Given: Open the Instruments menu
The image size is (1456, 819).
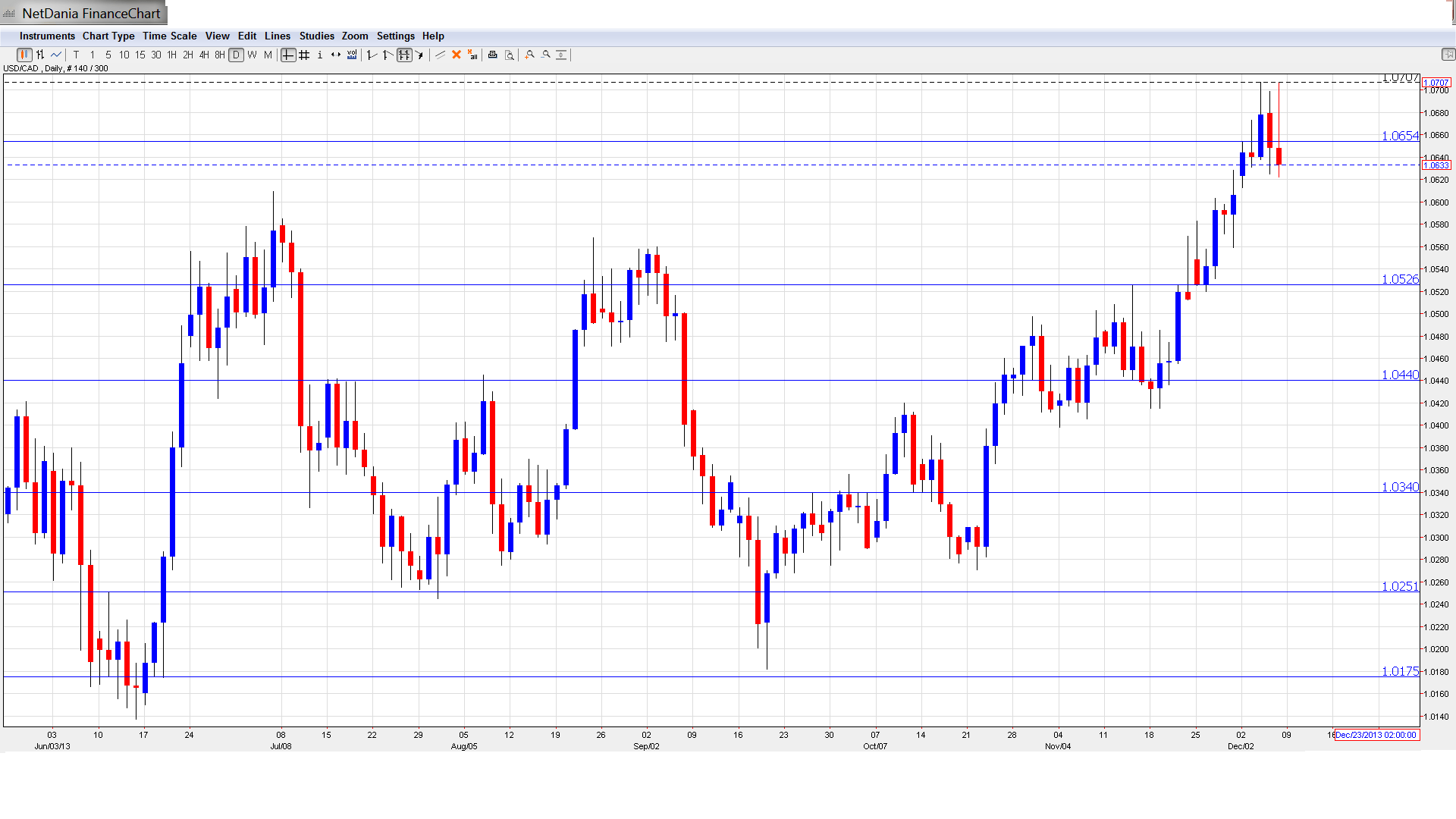Looking at the screenshot, I should click(x=47, y=36).
